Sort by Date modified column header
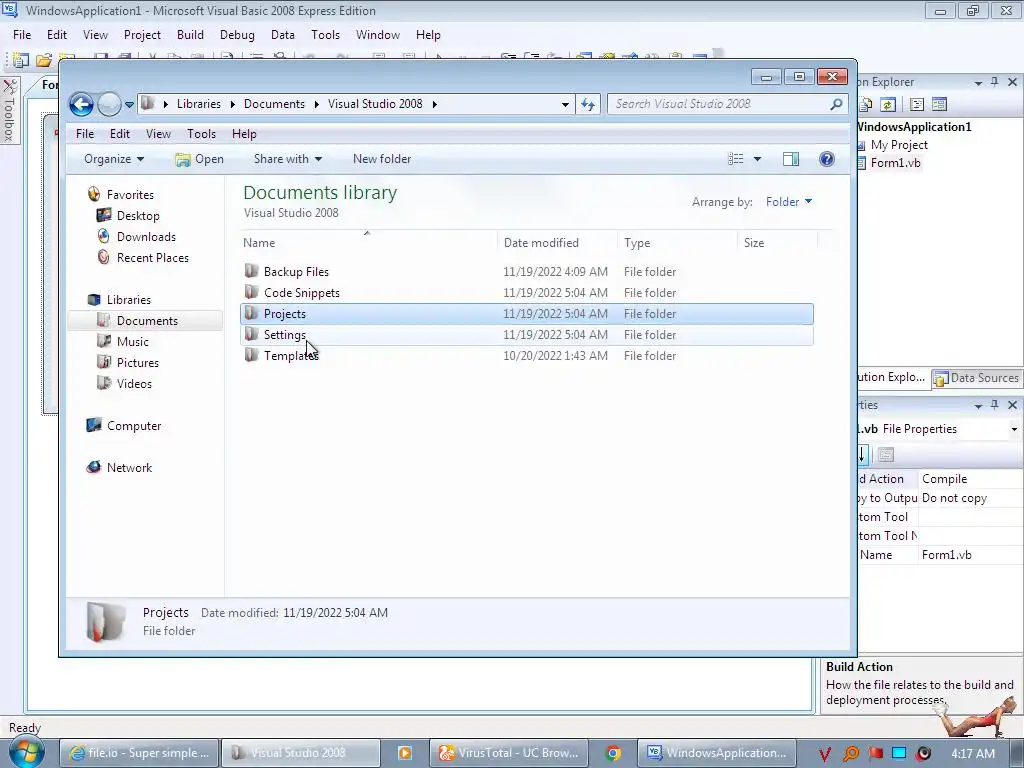 (x=557, y=242)
